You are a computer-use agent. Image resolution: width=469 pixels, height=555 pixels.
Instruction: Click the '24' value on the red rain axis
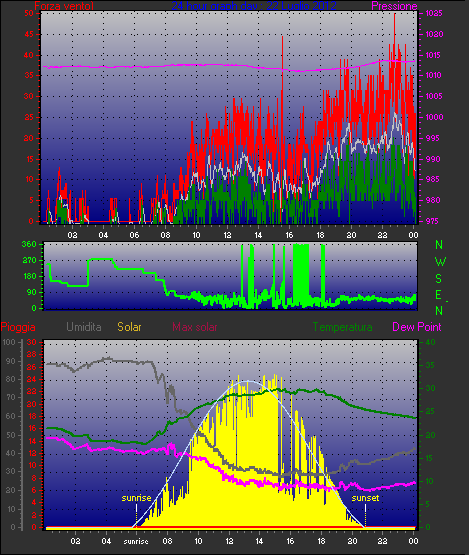32,379
